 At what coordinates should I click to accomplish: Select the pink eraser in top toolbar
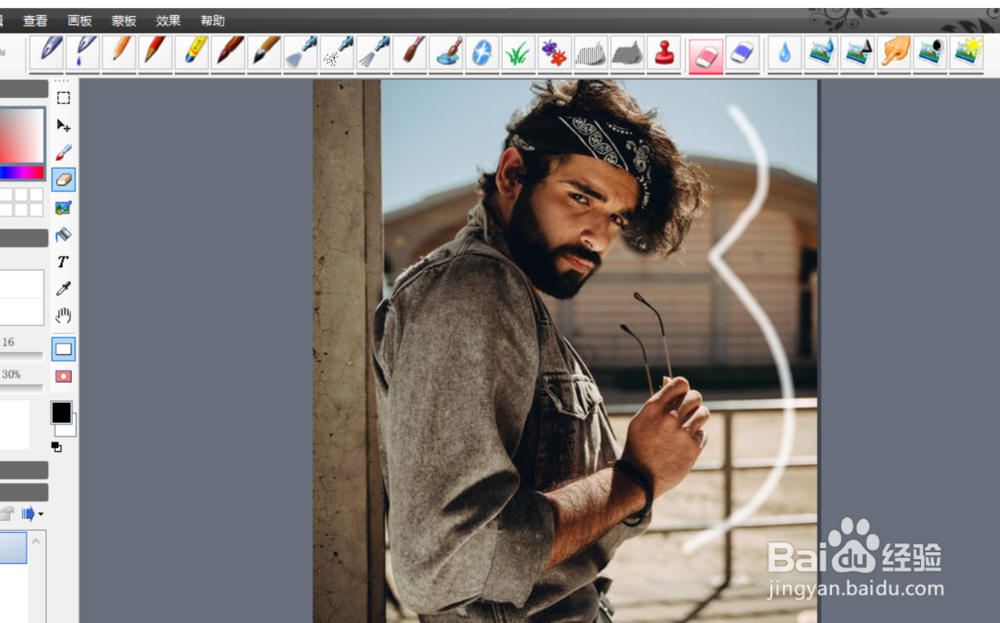click(706, 55)
